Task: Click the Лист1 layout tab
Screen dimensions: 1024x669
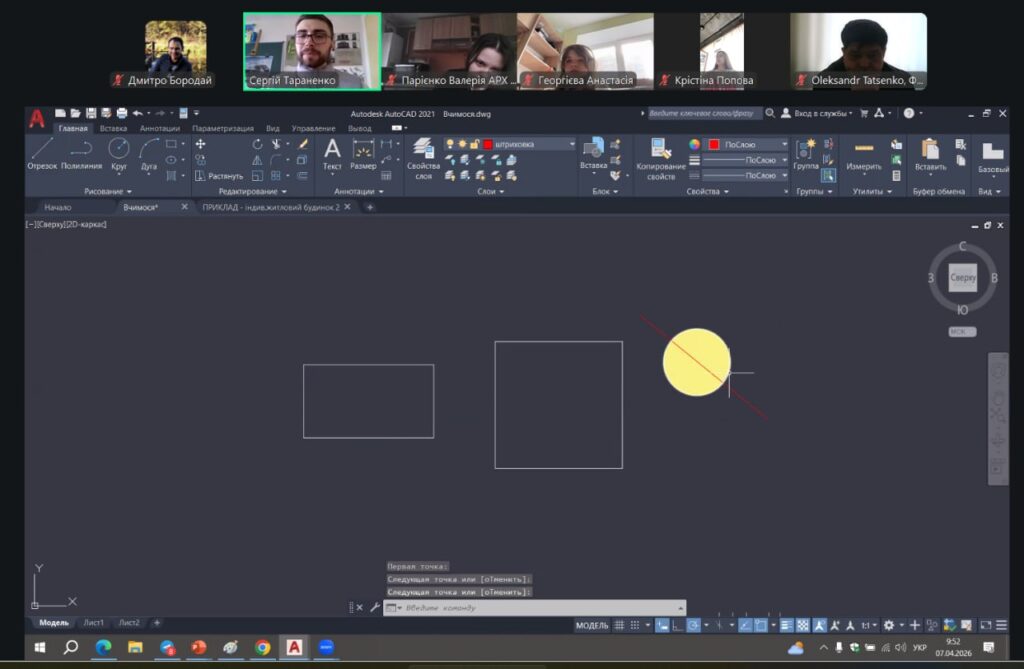Action: point(93,622)
